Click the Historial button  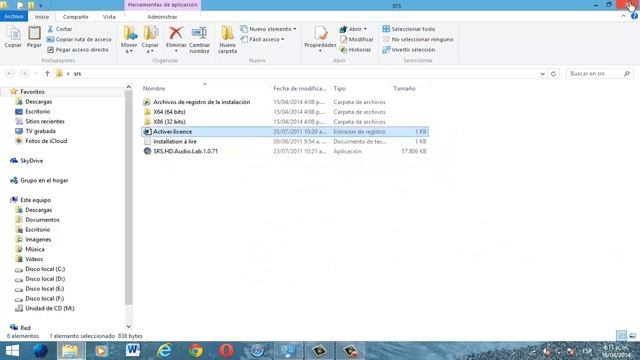click(x=356, y=49)
